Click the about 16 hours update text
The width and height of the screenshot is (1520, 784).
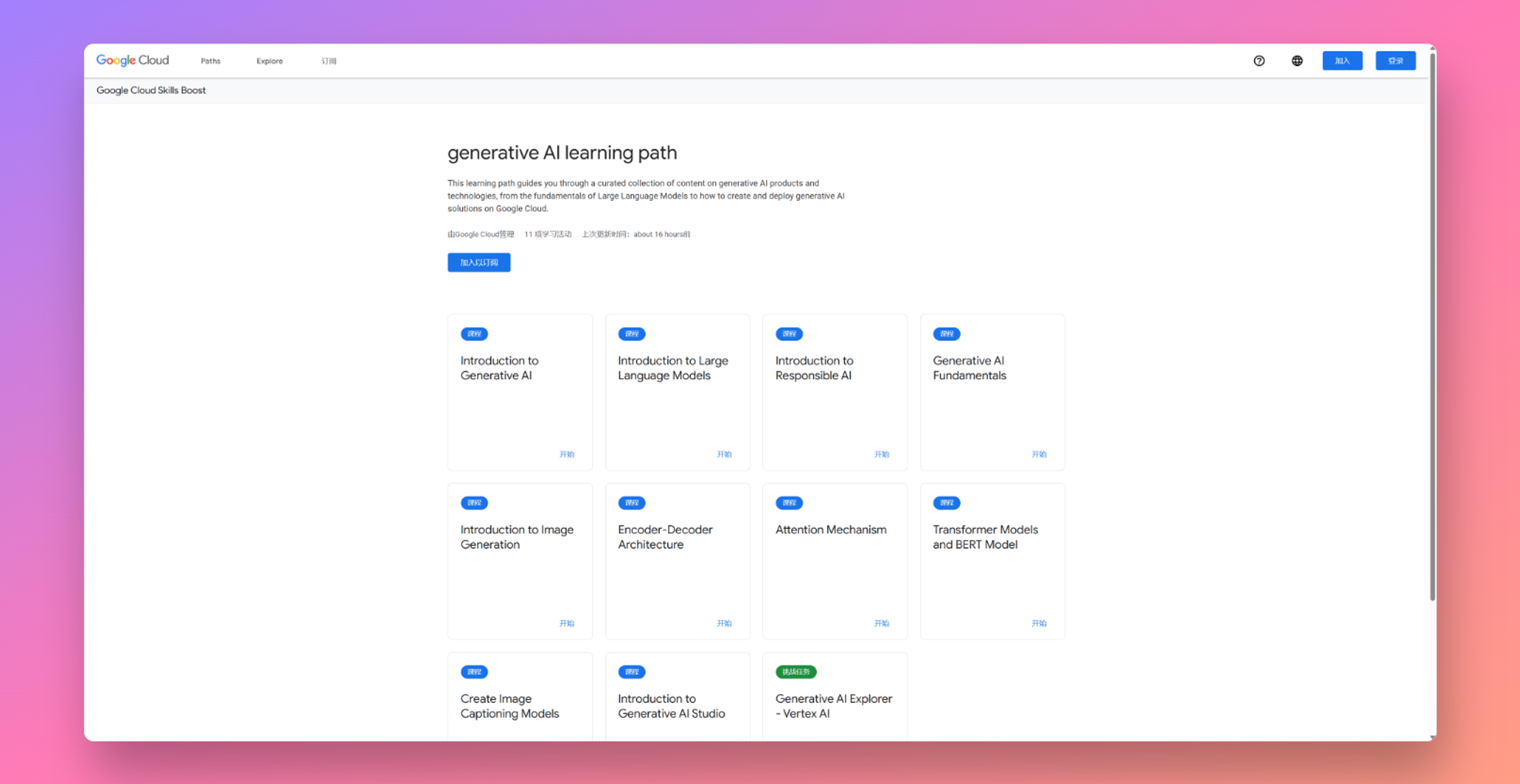[x=636, y=234]
